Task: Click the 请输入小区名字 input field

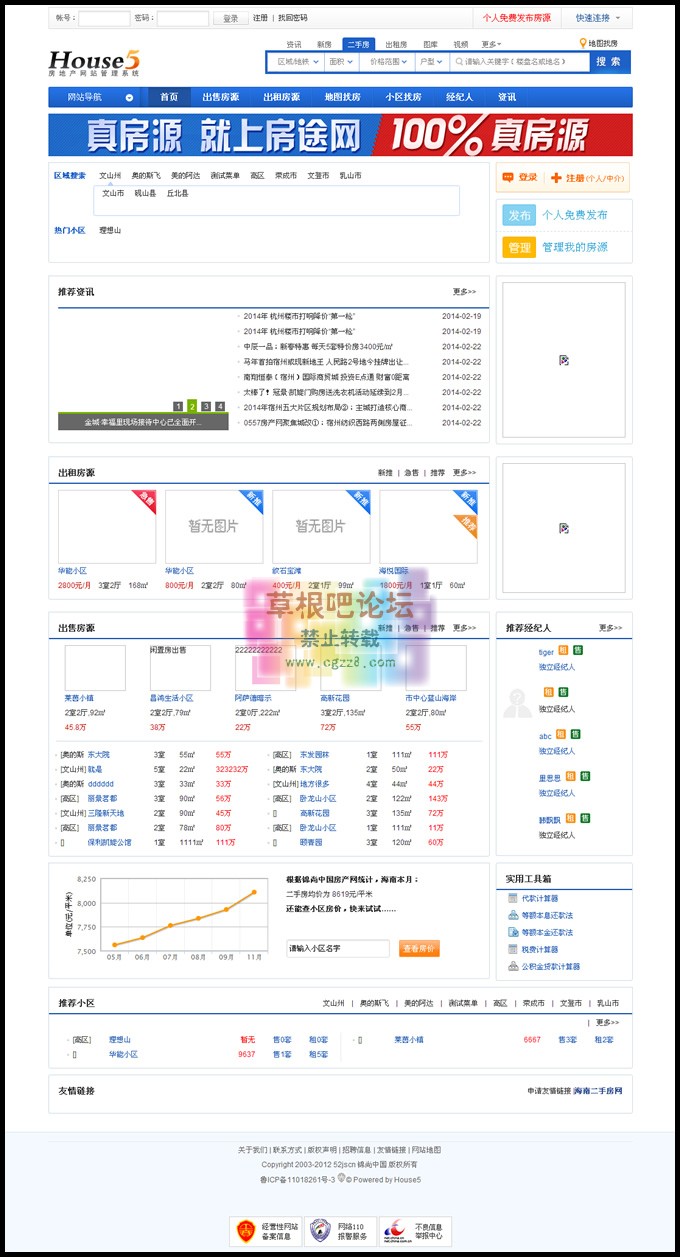Action: tap(338, 948)
